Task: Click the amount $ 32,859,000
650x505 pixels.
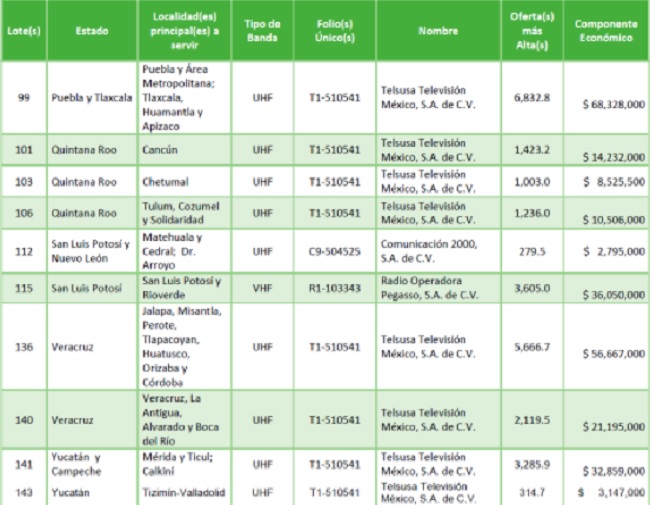Action: [614, 471]
